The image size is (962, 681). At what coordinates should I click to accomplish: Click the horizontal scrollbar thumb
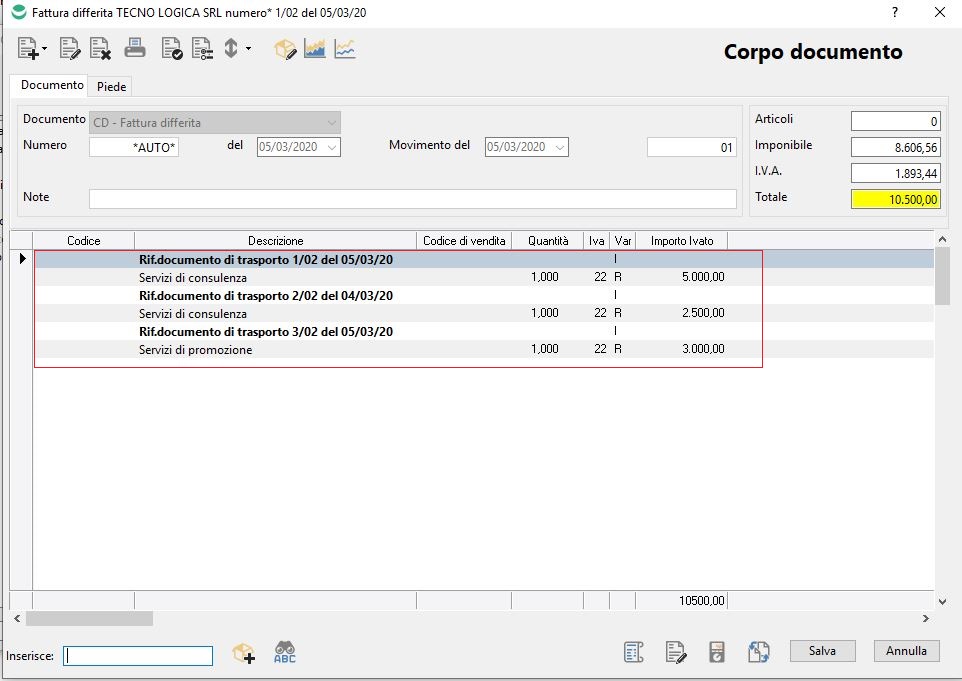tap(90, 619)
